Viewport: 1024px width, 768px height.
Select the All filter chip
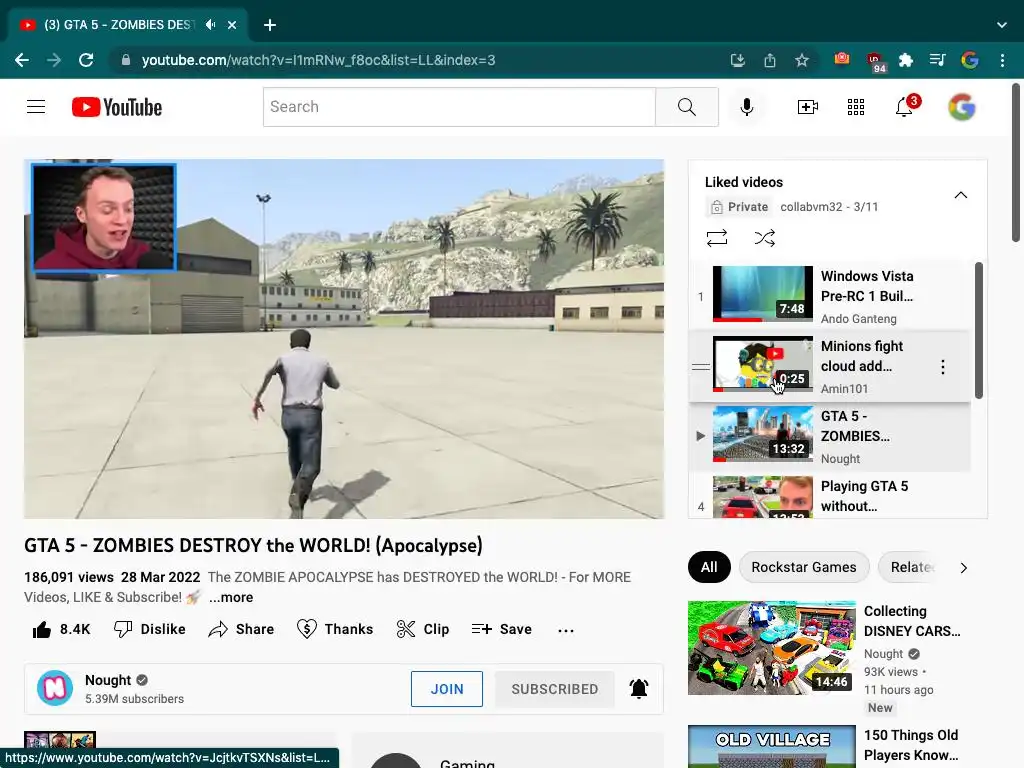coord(709,567)
